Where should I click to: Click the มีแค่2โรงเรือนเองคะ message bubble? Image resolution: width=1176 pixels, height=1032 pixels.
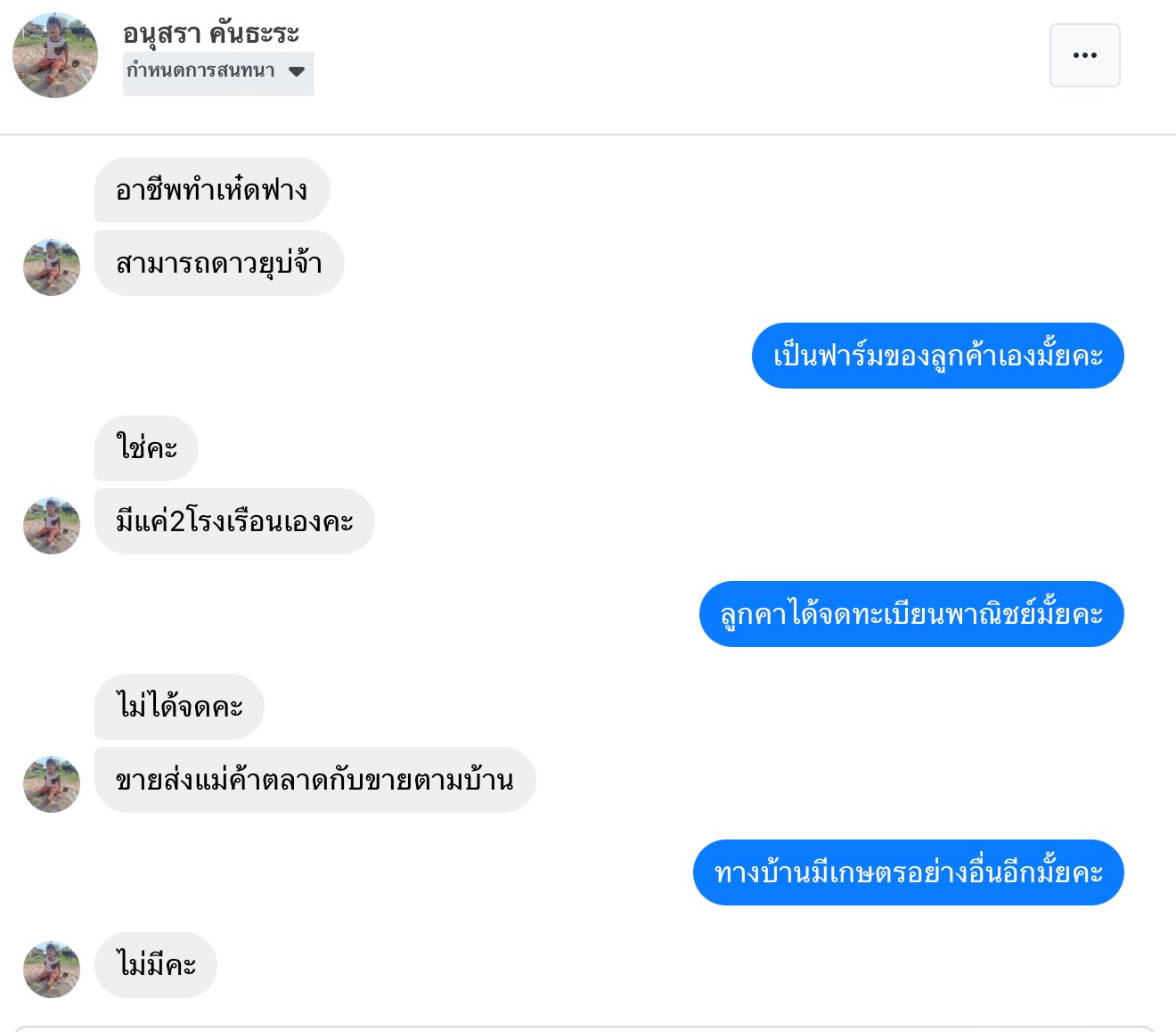(x=234, y=521)
